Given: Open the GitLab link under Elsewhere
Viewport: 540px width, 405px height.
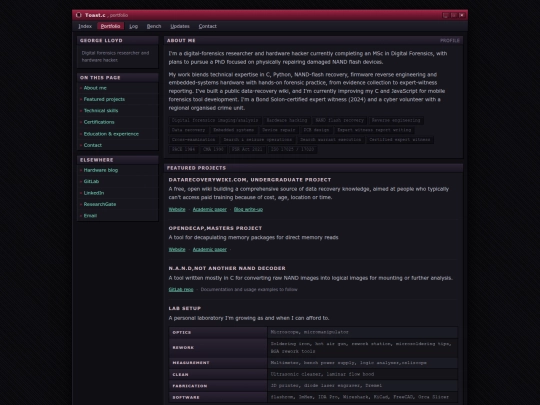Looking at the screenshot, I should click(91, 181).
